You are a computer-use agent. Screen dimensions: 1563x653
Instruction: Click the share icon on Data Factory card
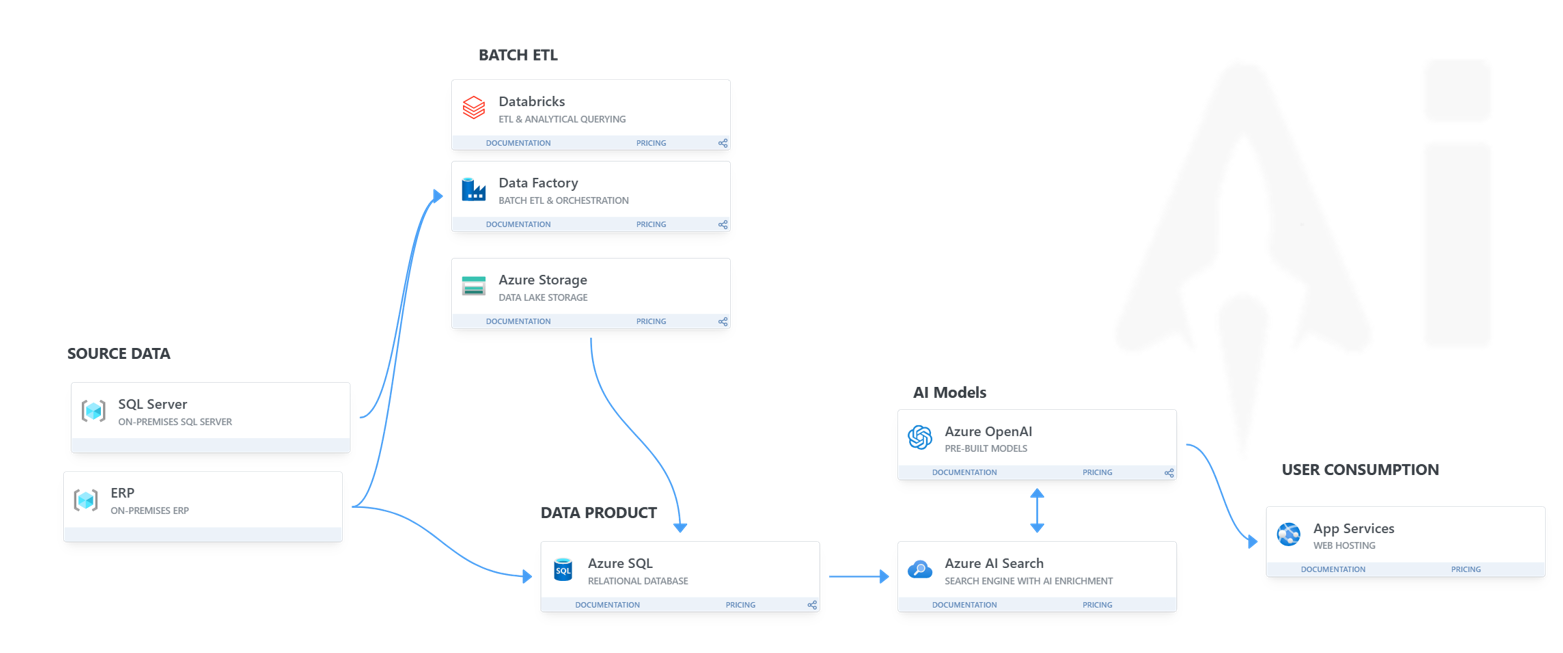723,225
